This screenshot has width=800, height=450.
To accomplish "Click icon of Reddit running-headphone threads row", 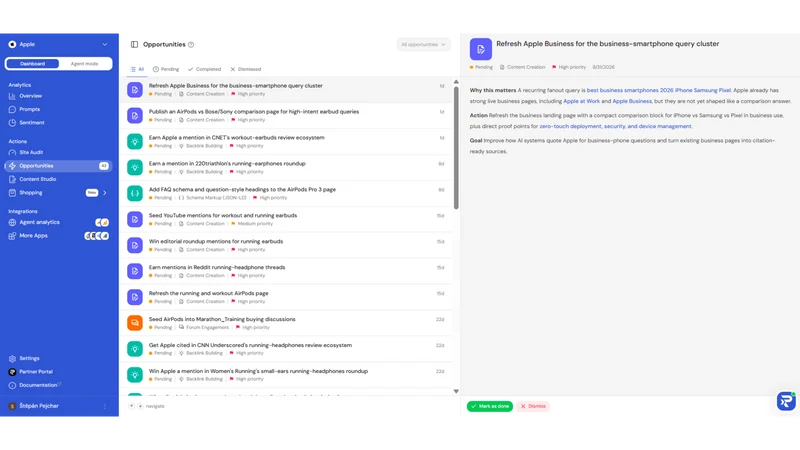I will click(135, 271).
